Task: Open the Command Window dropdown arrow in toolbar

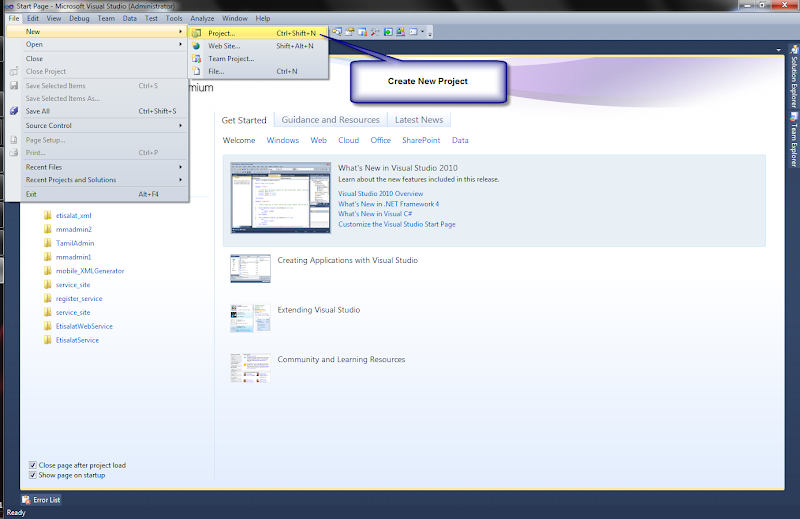Action: coord(422,32)
